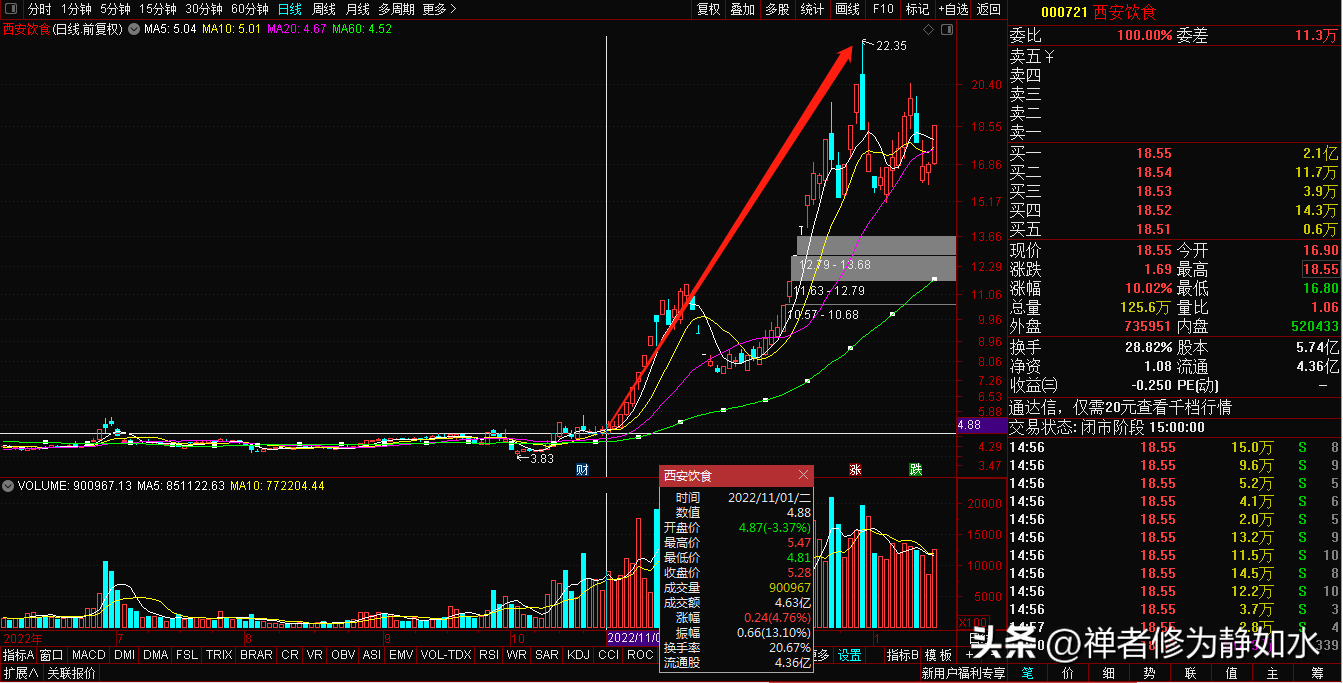This screenshot has width=1343, height=683.
Task: Select the ASI indicator tab
Action: pos(372,655)
